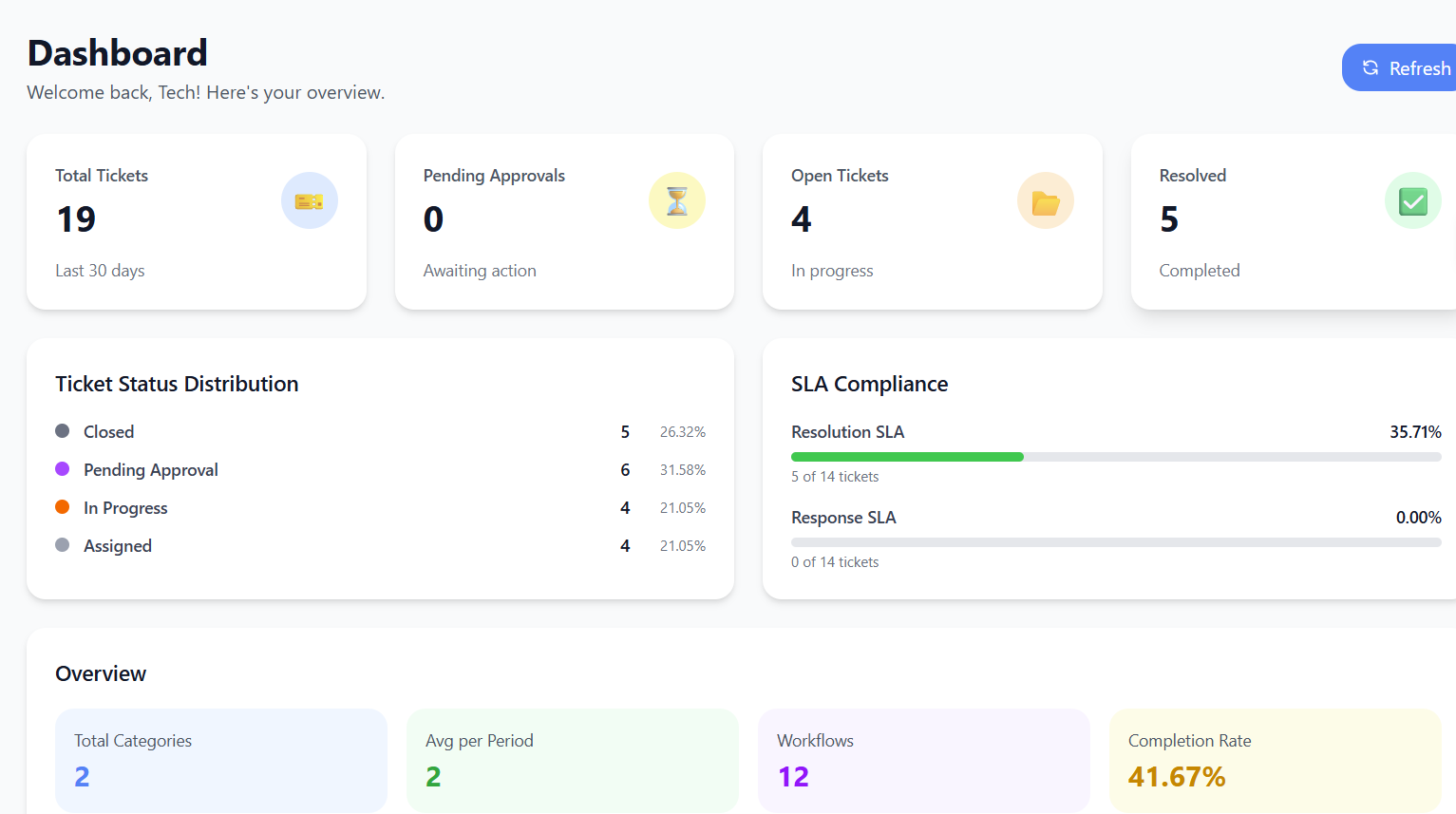Screen dimensions: 1456x814
Task: Click the light gray dot beside Assigned
Action: coord(63,545)
